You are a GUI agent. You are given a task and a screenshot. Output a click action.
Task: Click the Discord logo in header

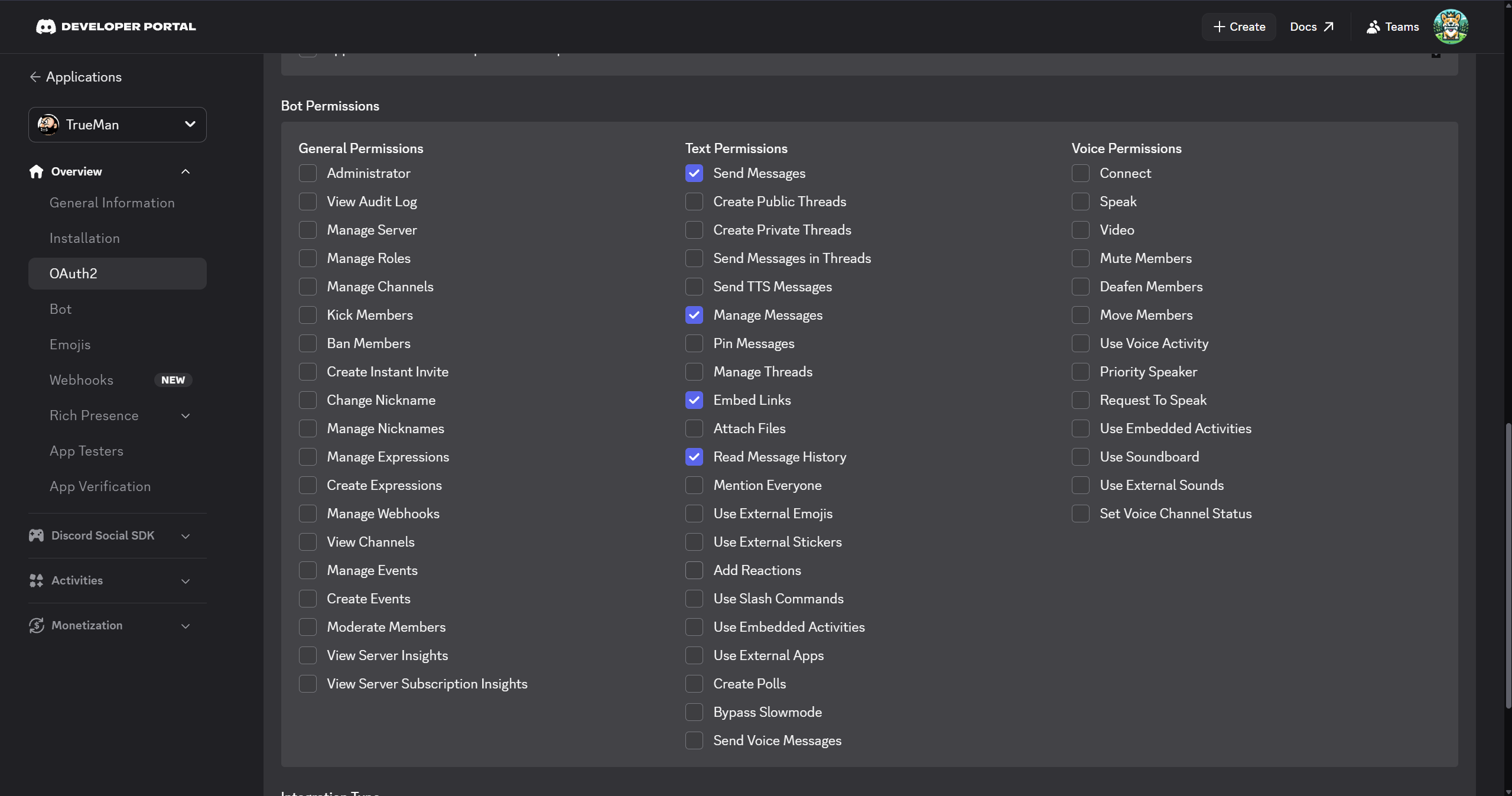click(45, 27)
